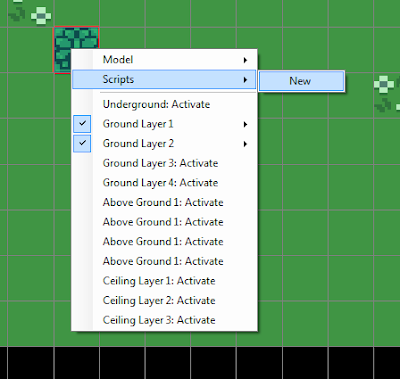Activate Ground Layer 3
Image resolution: width=400 pixels, height=379 pixels.
coord(164,163)
